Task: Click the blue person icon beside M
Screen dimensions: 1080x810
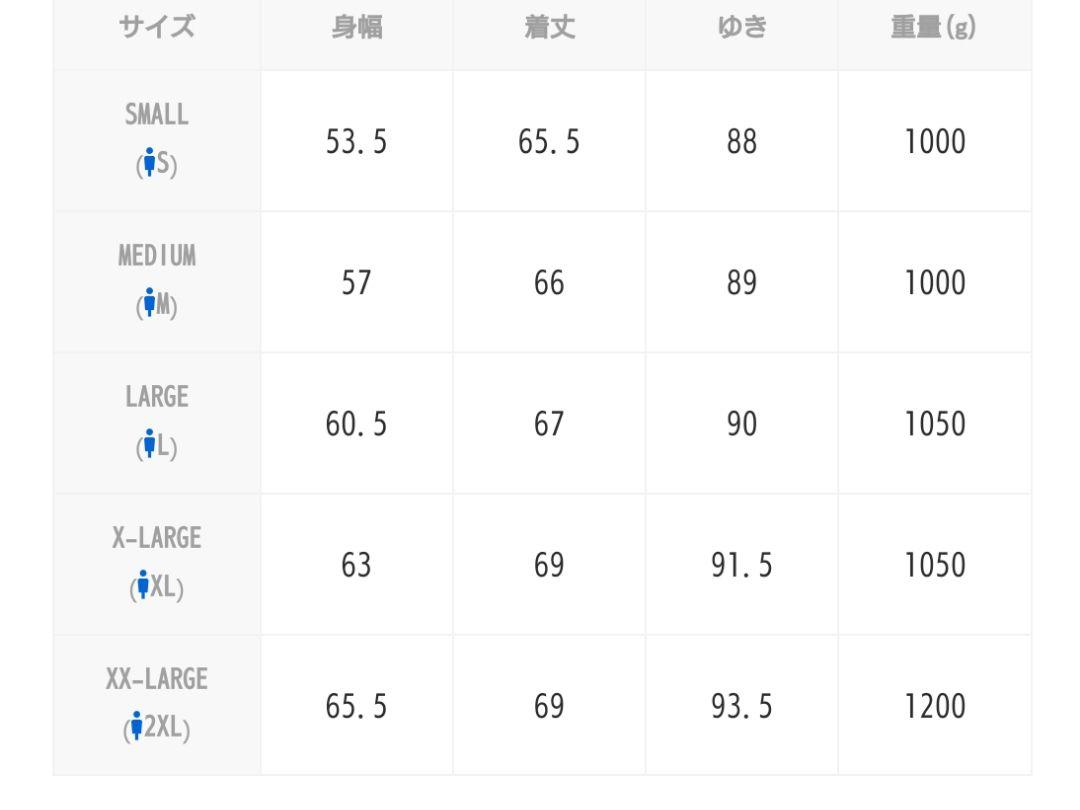Action: point(149,302)
